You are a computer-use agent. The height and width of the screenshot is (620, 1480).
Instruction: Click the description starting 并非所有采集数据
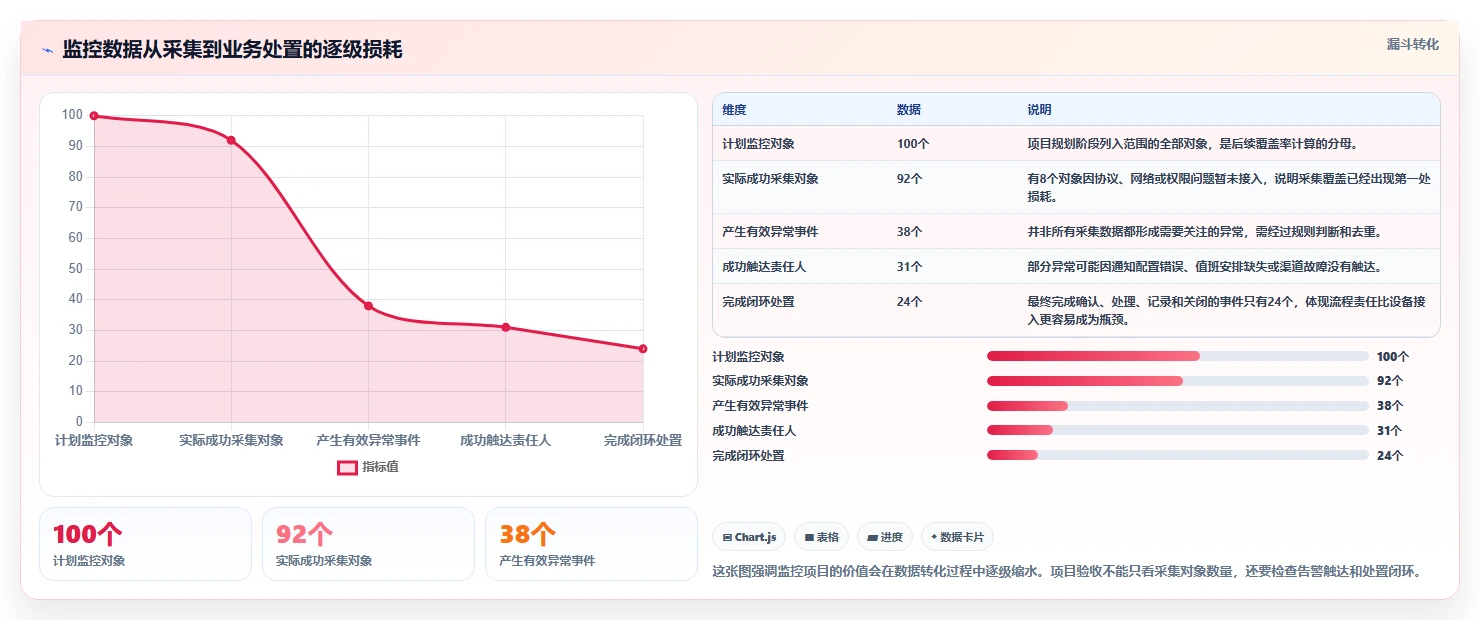(1204, 232)
